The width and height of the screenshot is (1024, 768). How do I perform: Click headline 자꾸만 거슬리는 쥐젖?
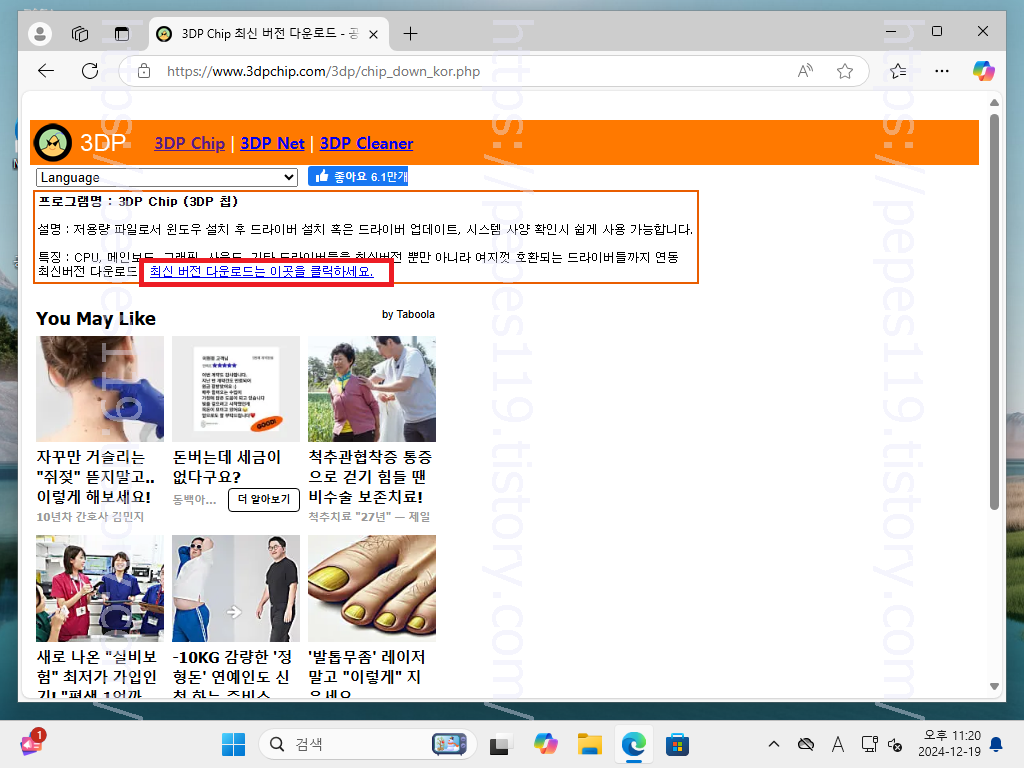pyautogui.click(x=97, y=477)
